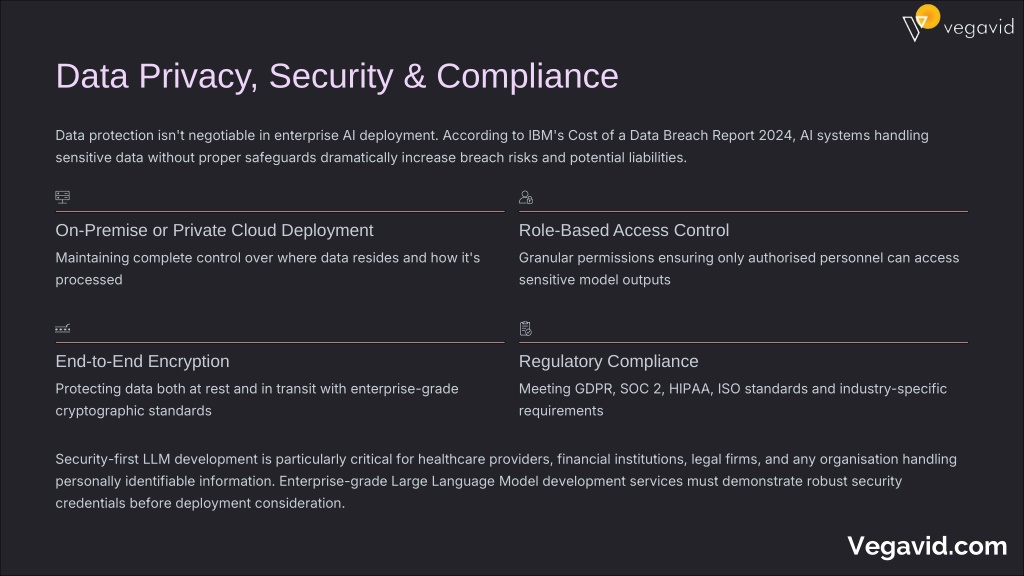Click the divider line above Regulatory Compliance
The image size is (1024, 576).
point(743,342)
